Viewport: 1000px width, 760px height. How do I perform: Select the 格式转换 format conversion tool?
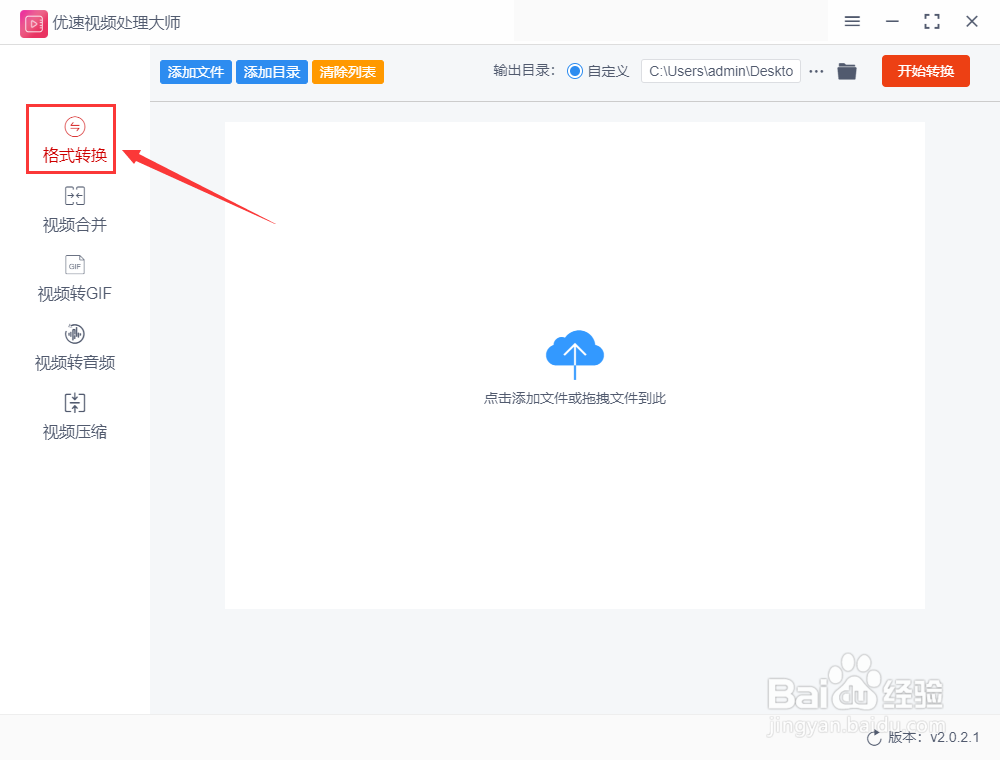coord(71,139)
